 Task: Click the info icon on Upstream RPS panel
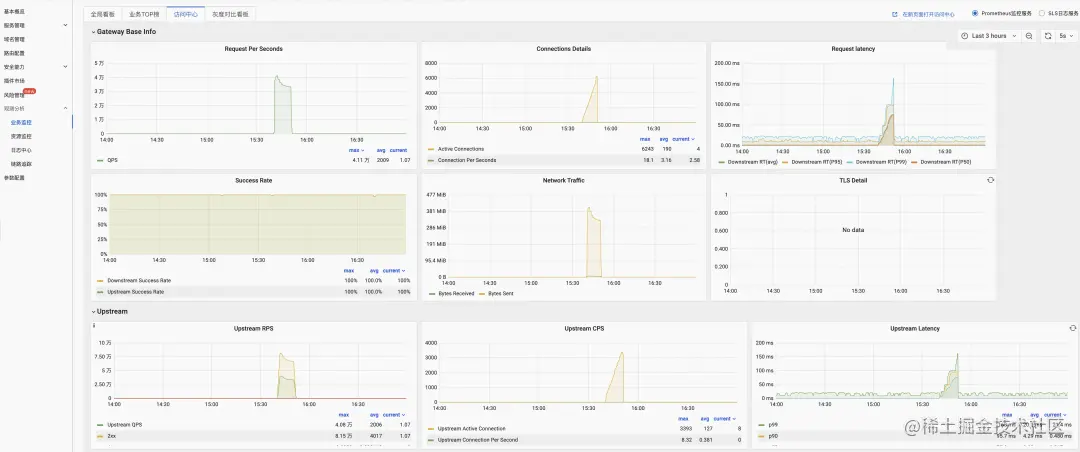94,325
